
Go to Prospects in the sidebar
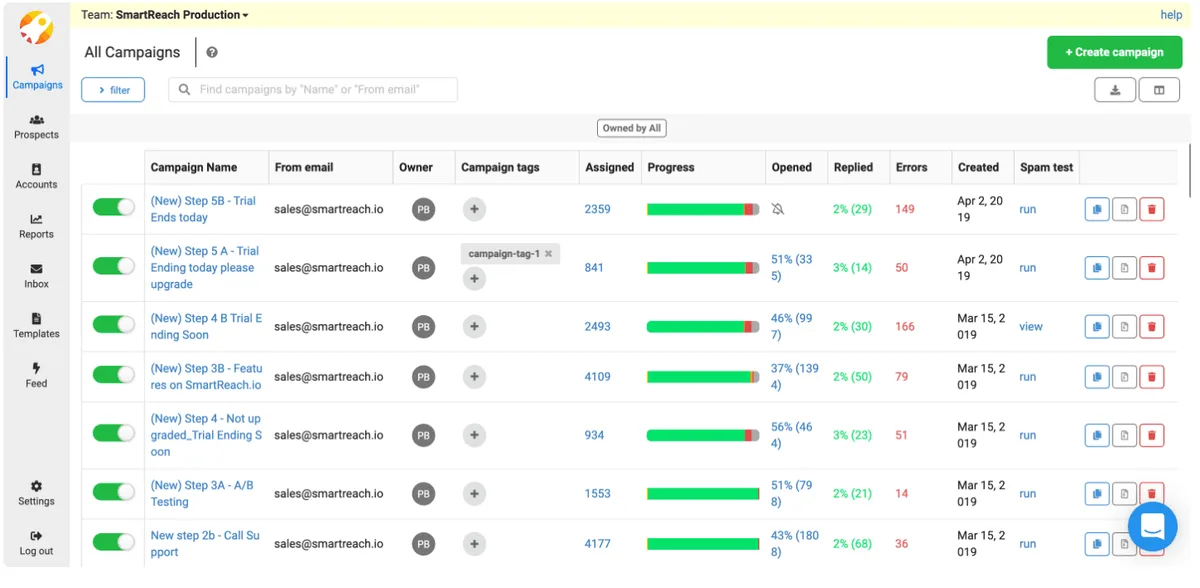(36, 126)
